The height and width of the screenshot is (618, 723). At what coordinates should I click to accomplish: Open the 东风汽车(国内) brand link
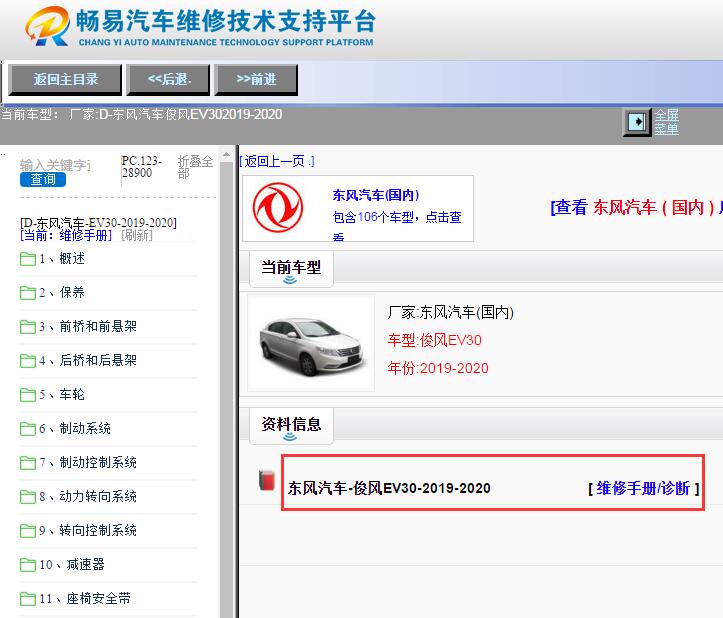pyautogui.click(x=376, y=195)
